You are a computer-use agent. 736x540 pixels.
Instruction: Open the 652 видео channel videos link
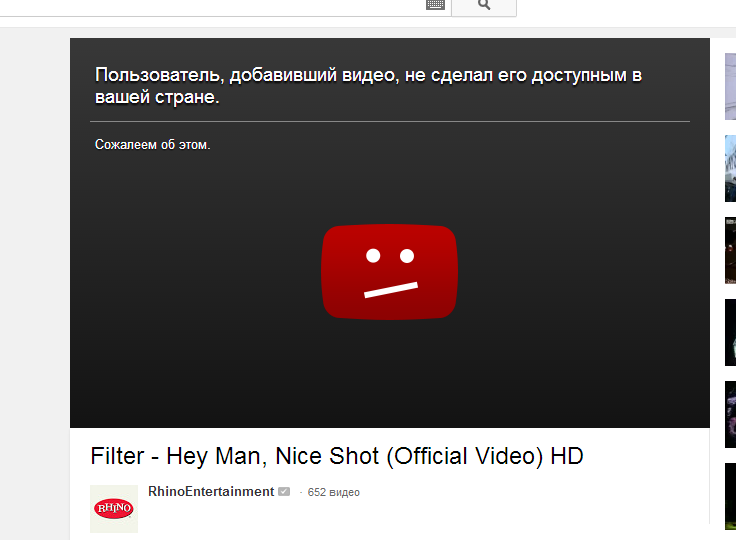point(333,492)
